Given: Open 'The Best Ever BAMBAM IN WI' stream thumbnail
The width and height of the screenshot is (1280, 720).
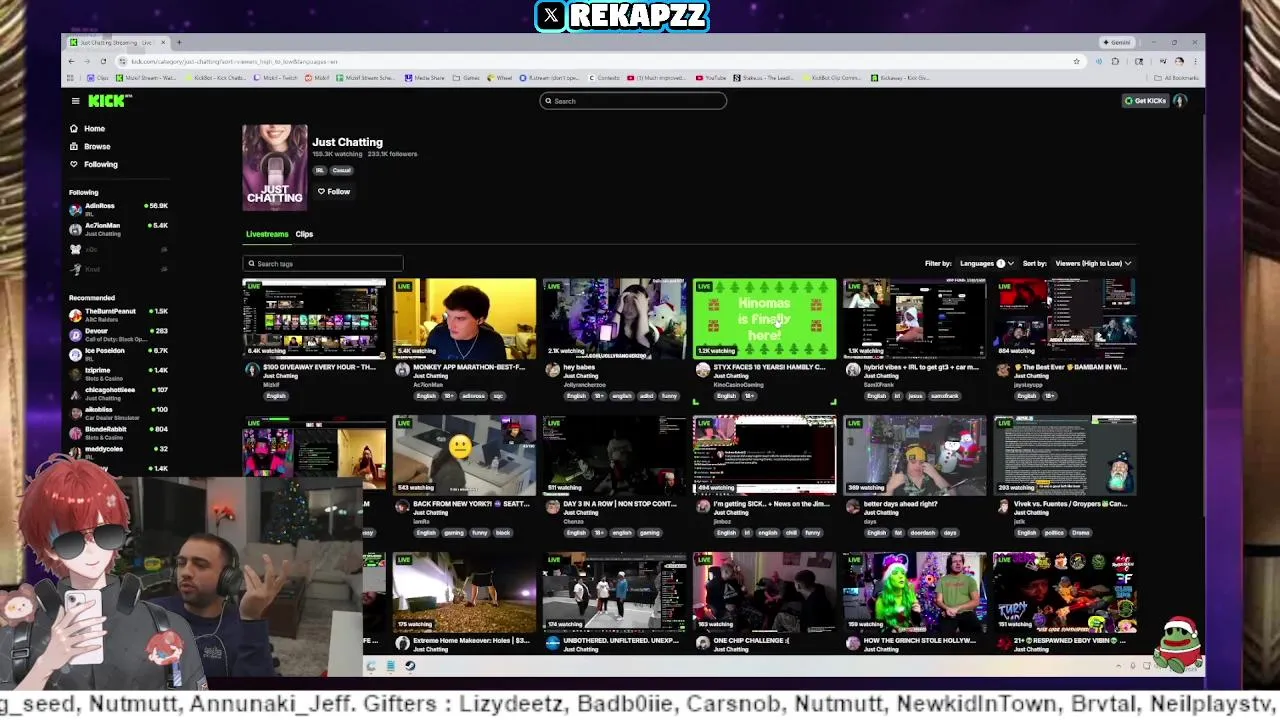Looking at the screenshot, I should (x=1064, y=318).
